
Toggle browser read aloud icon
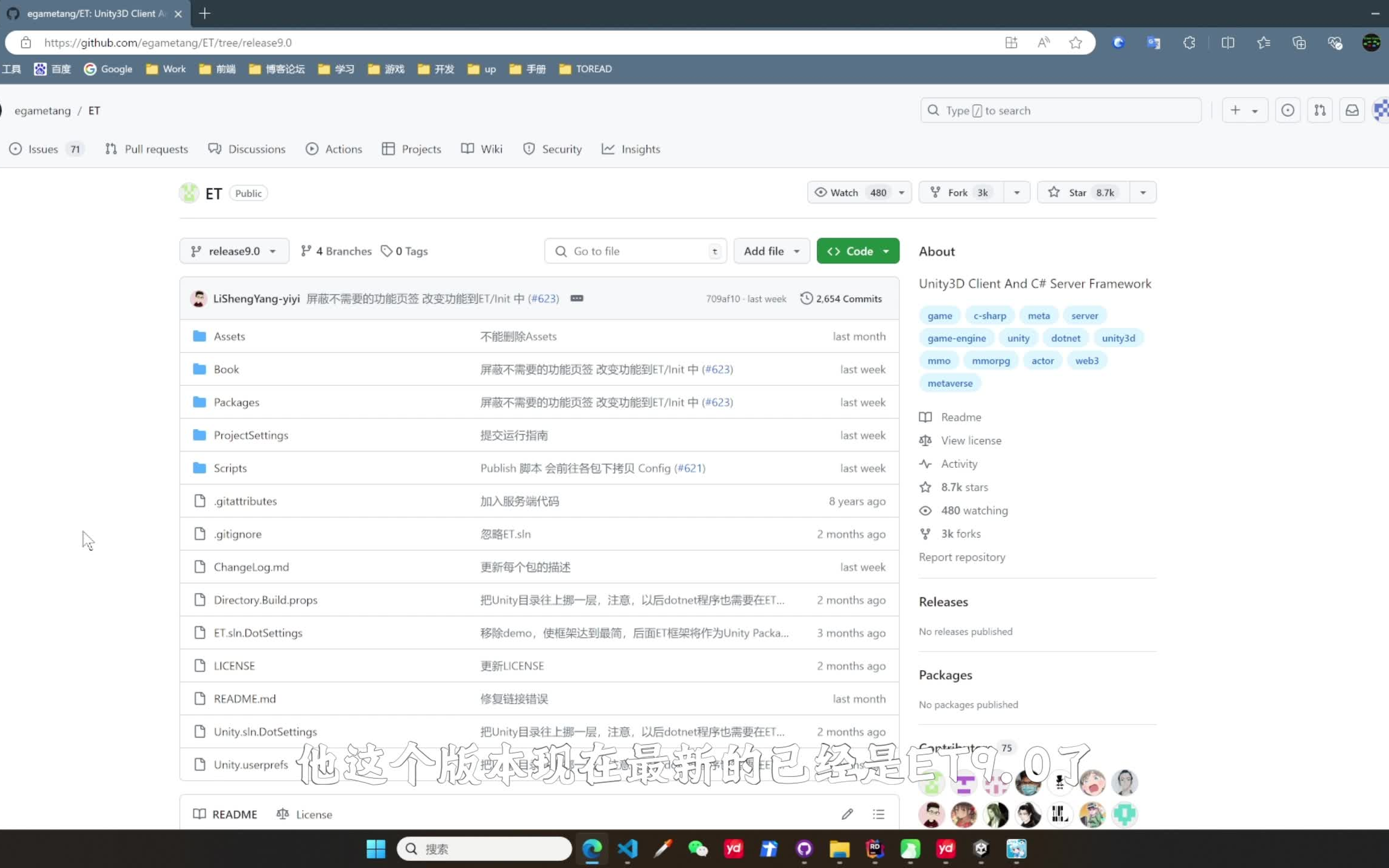pos(1044,43)
